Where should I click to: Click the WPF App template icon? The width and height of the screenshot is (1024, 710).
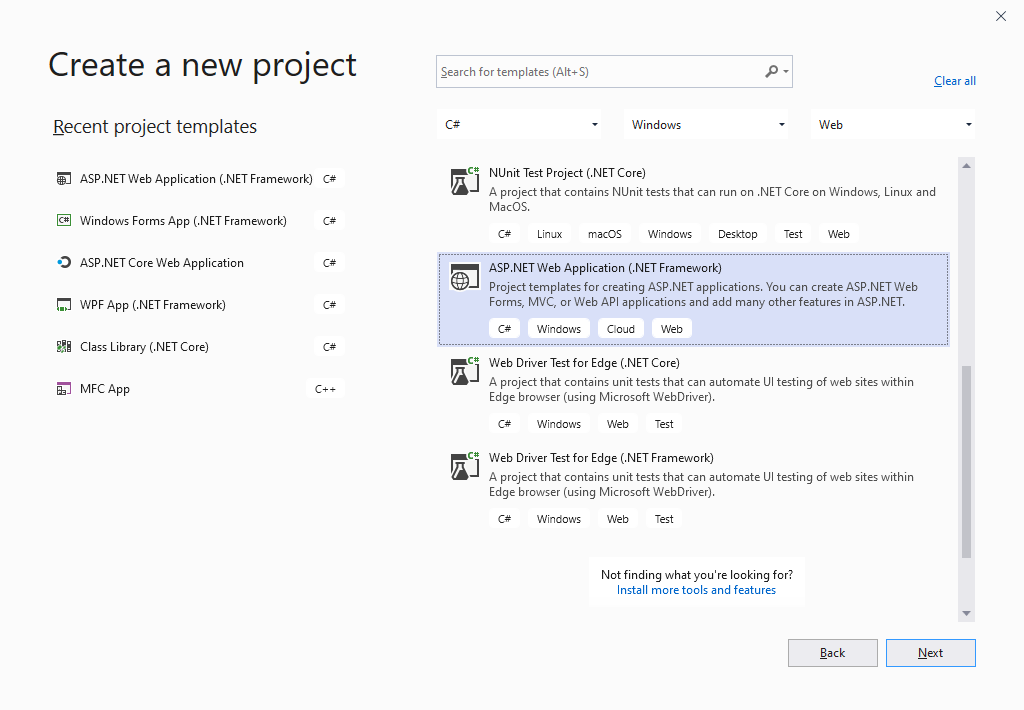coord(63,304)
